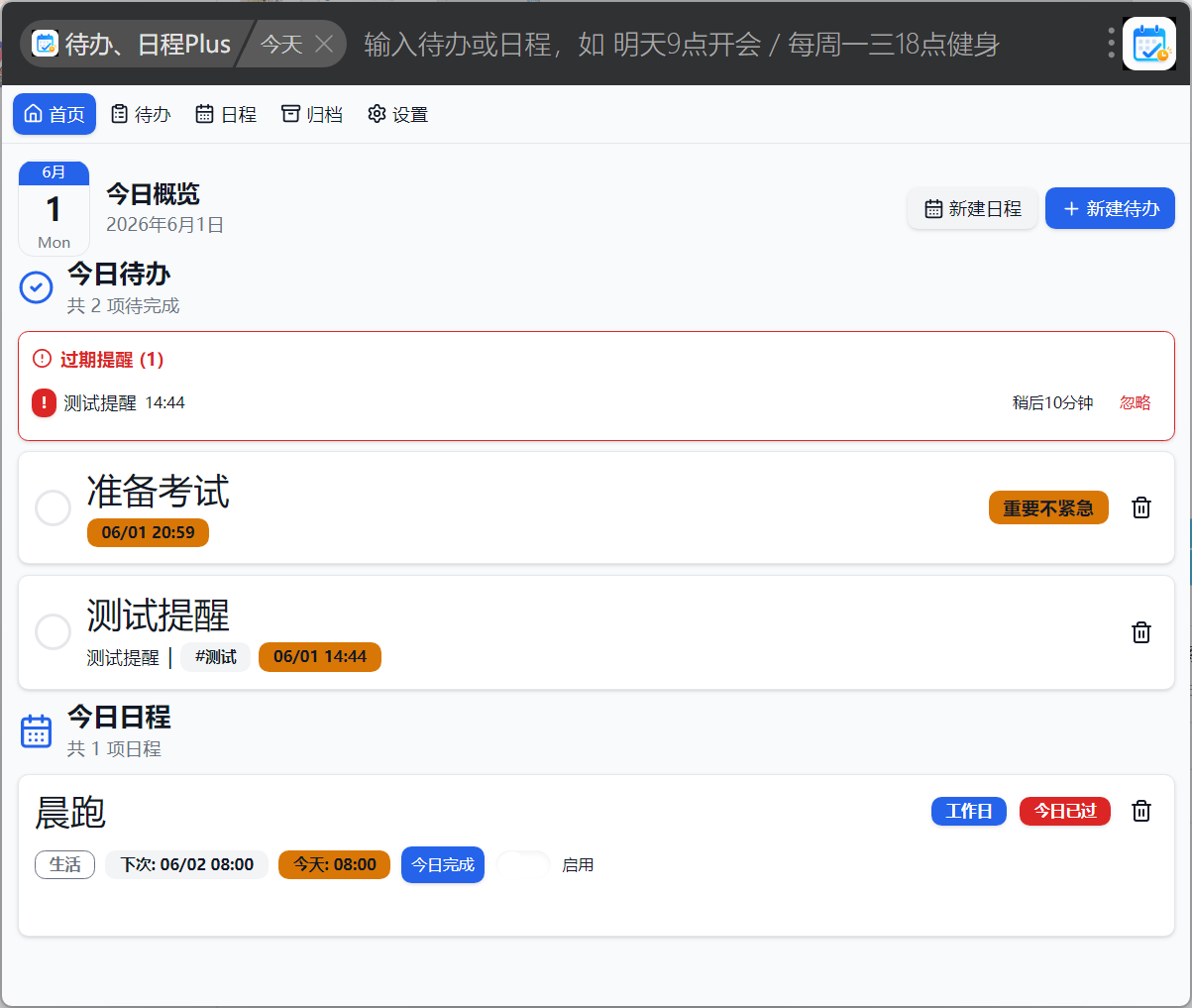
Task: Open the large 测试提醒 todo title
Action: (159, 616)
